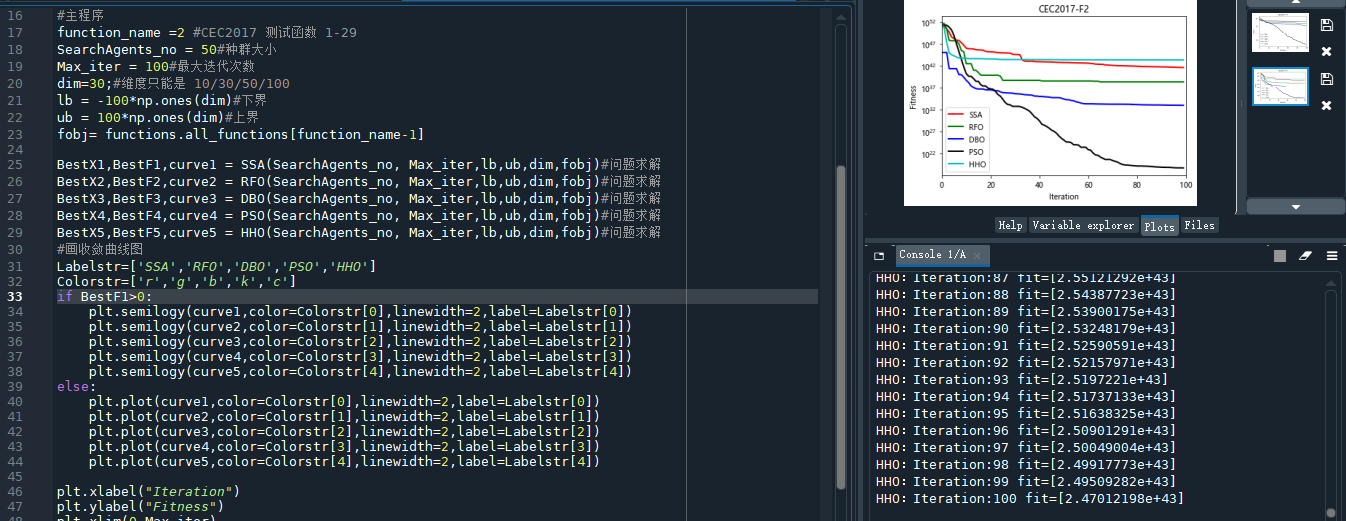Open the console hamburger options menu

pyautogui.click(x=1332, y=256)
